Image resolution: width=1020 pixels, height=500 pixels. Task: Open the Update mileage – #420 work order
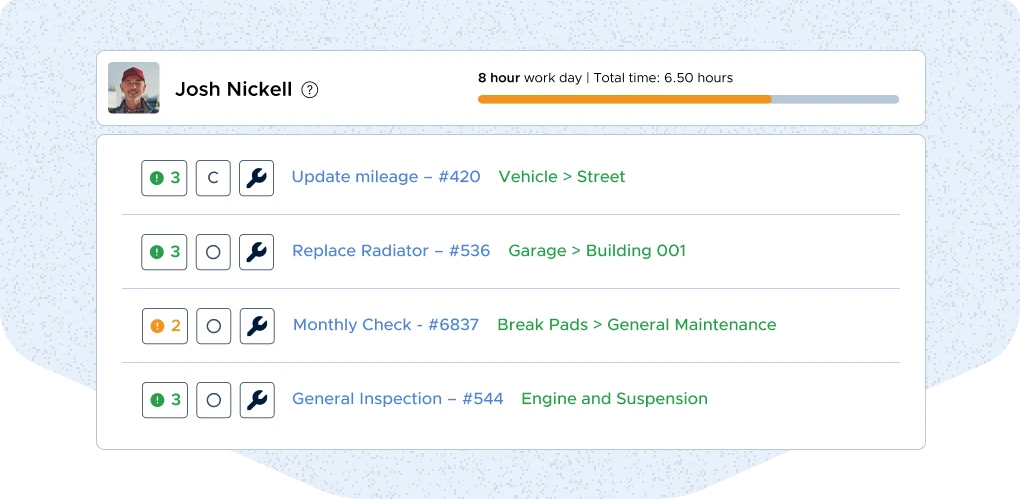pyautogui.click(x=385, y=177)
